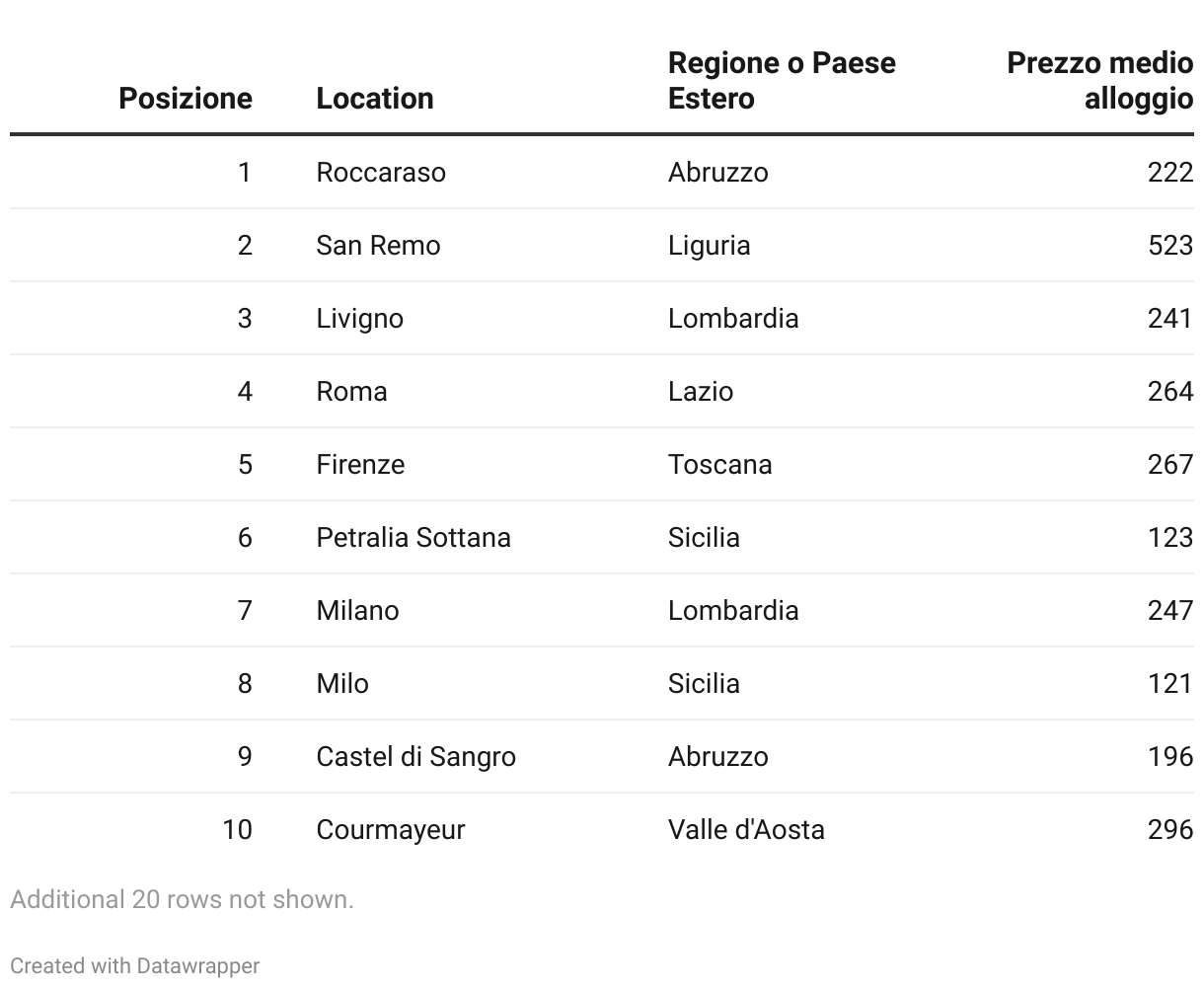Screen dimensions: 1204x989
Task: Click the Additional 20 rows not shown text
Action: (182, 899)
